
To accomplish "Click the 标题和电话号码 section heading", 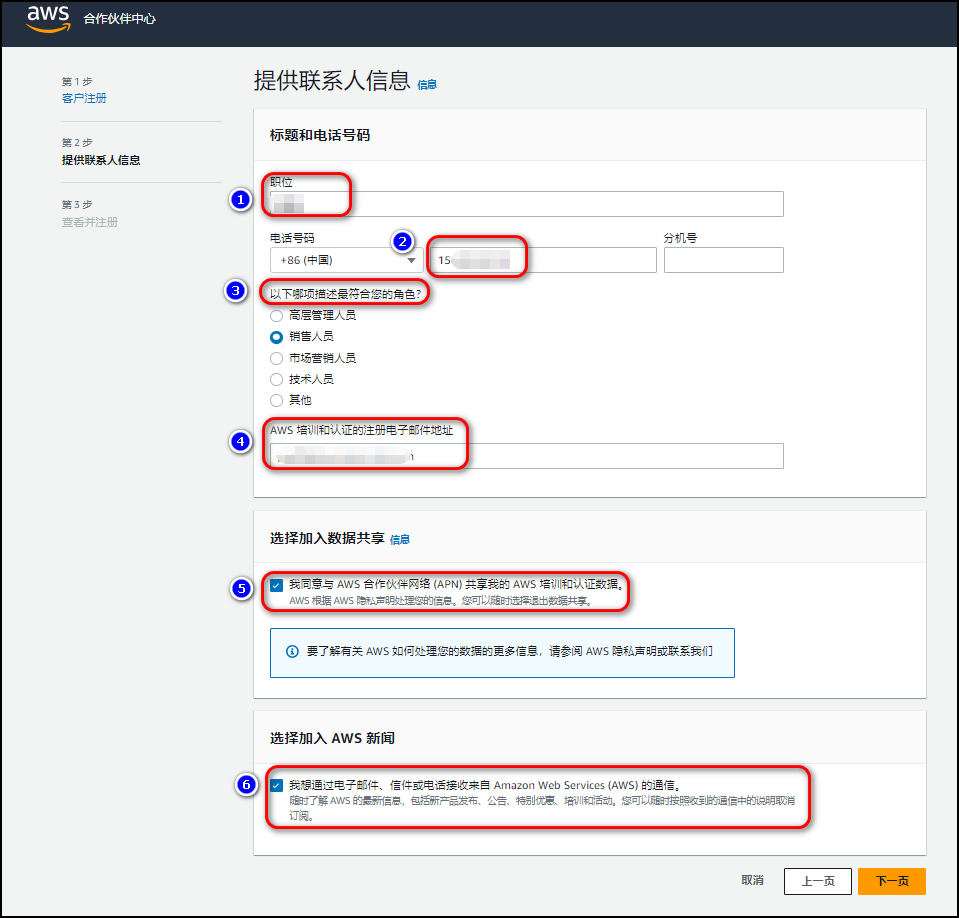I will click(x=320, y=135).
